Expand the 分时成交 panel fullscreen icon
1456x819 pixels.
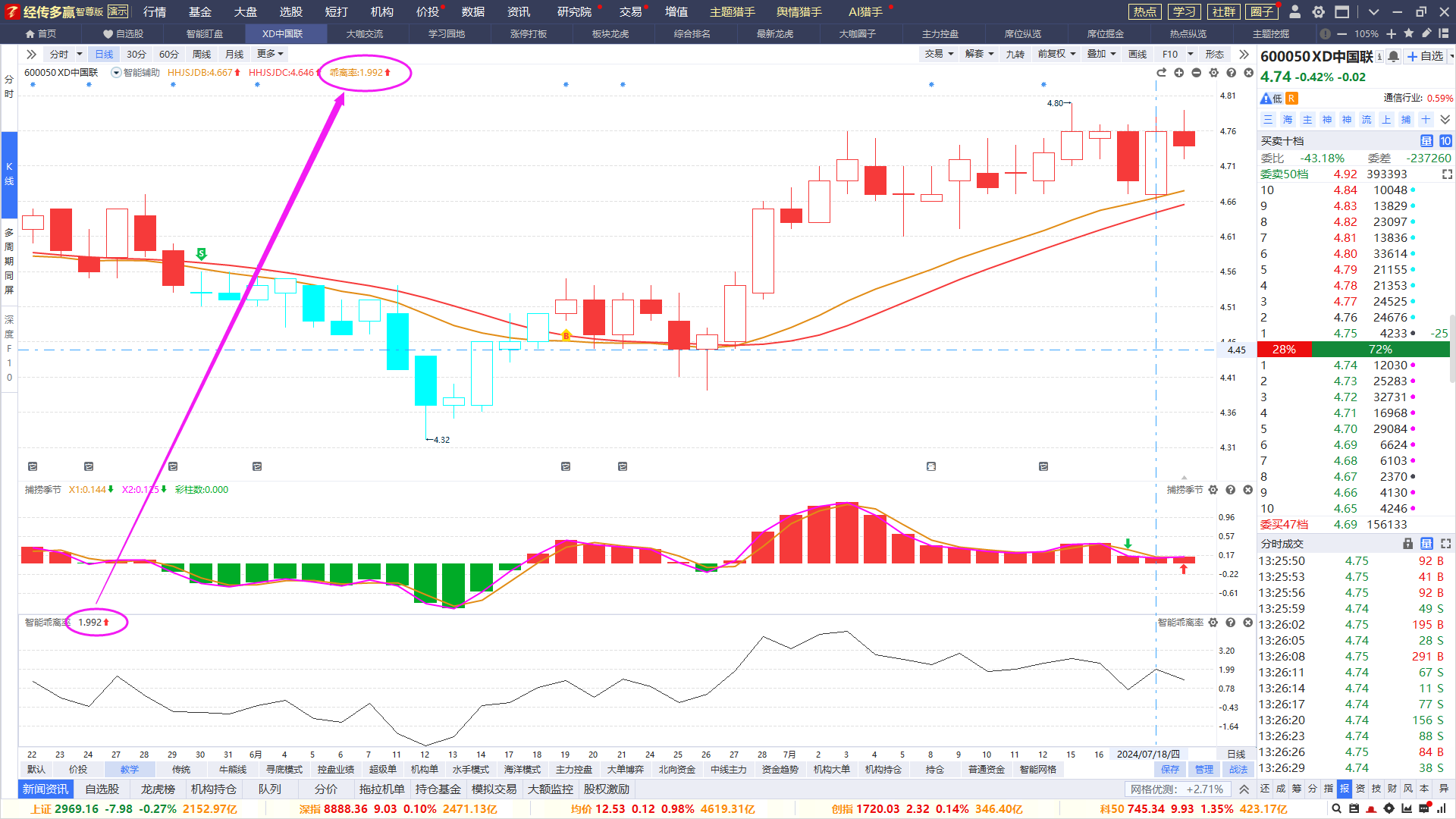click(x=1445, y=544)
